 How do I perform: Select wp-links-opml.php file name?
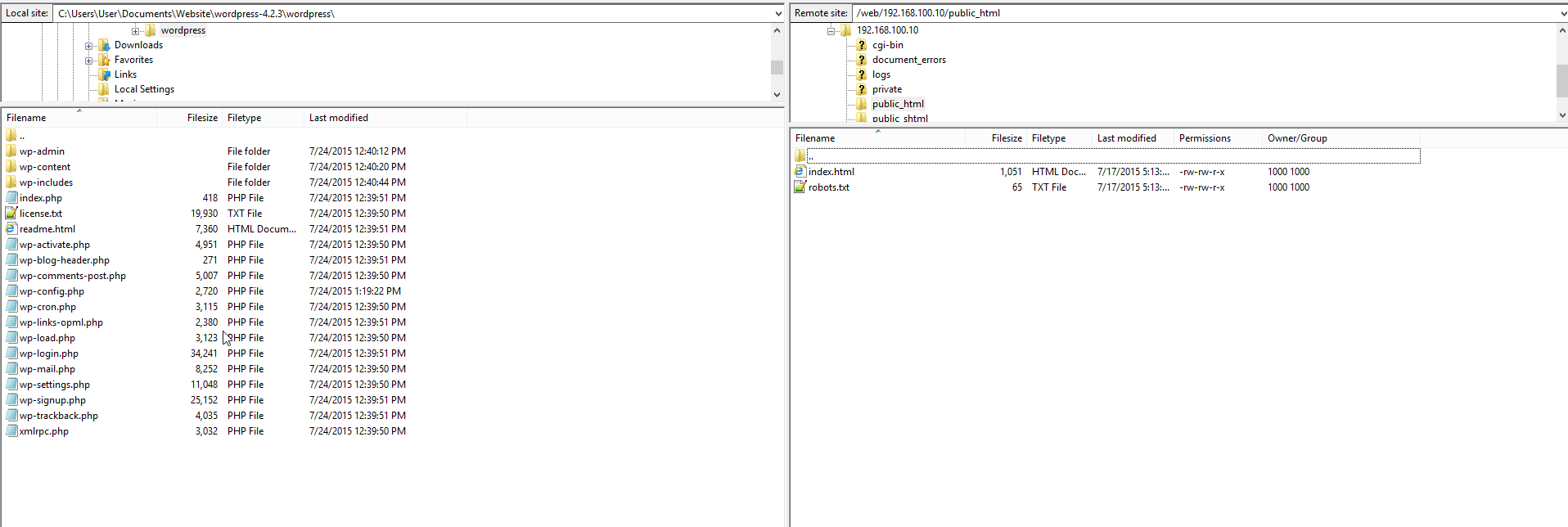click(x=61, y=322)
